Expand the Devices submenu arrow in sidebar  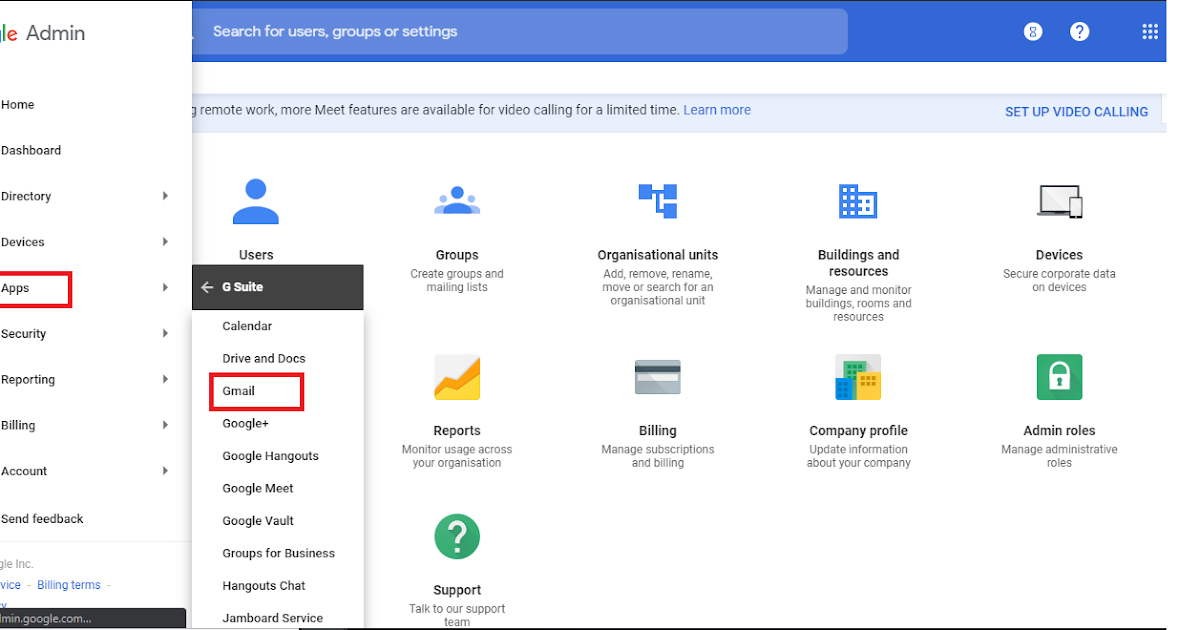tap(165, 242)
